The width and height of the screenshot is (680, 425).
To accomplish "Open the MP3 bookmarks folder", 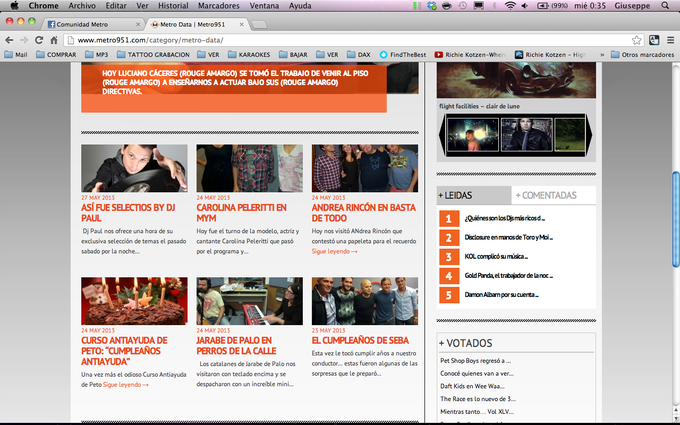I will click(x=96, y=55).
